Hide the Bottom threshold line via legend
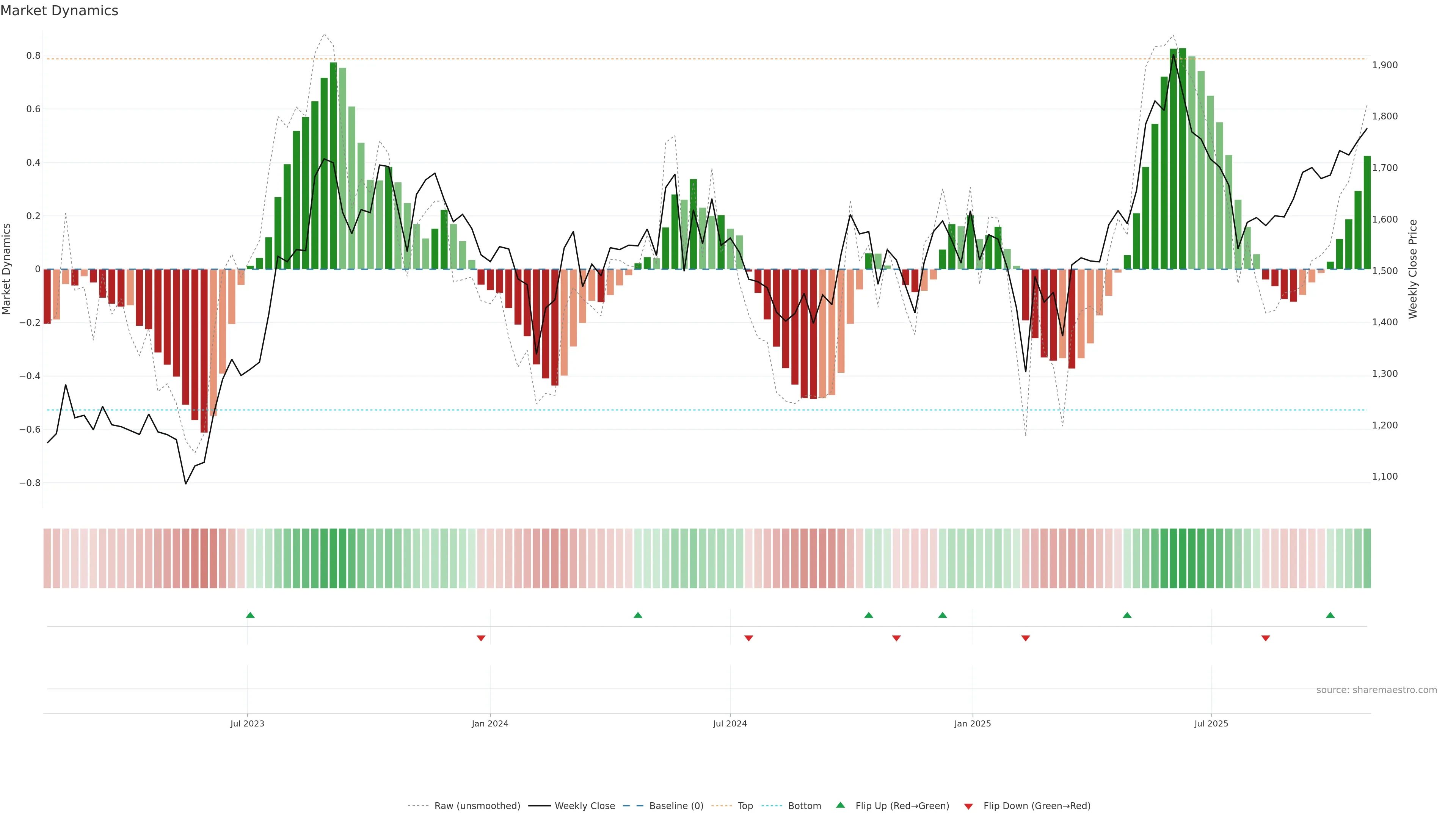 coord(804,806)
